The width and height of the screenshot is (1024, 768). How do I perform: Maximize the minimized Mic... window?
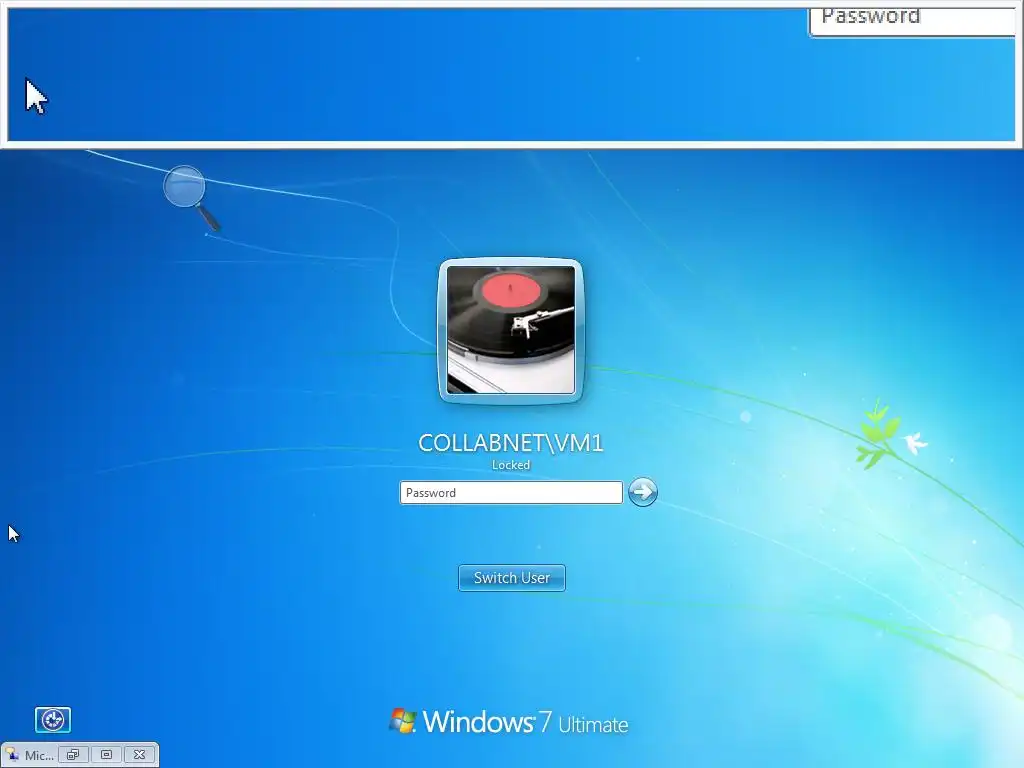pos(106,755)
